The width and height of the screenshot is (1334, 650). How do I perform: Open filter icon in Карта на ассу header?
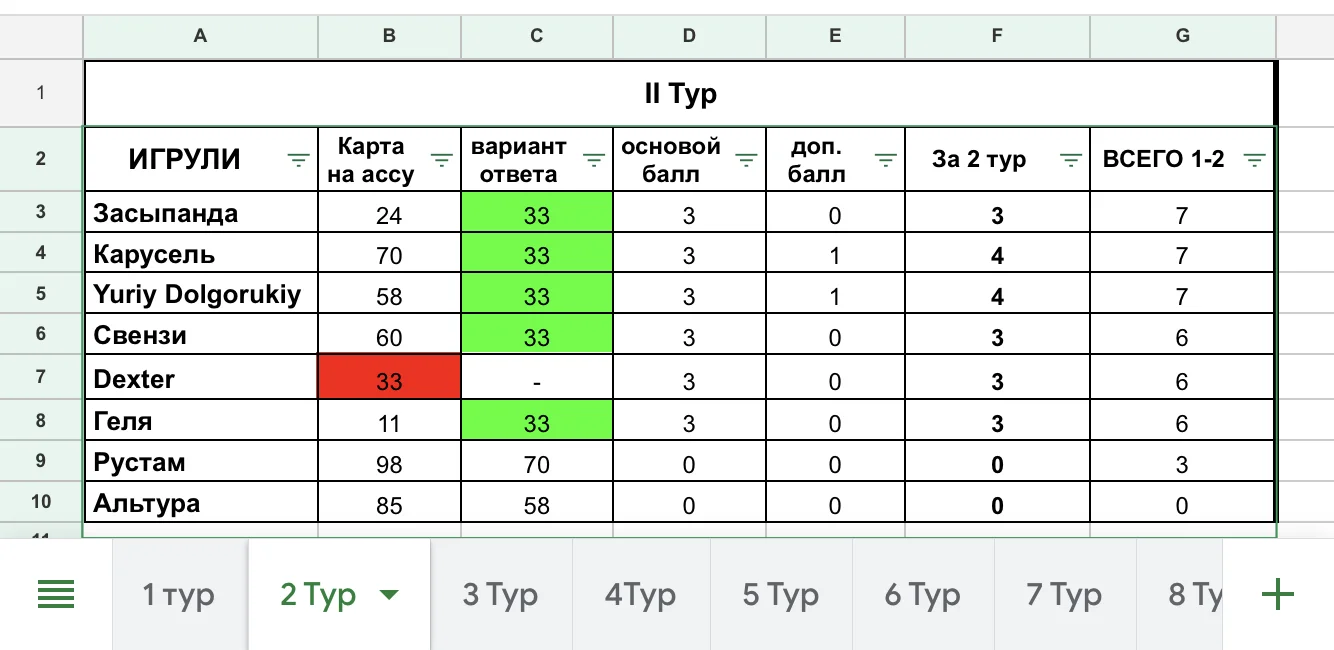(x=441, y=160)
